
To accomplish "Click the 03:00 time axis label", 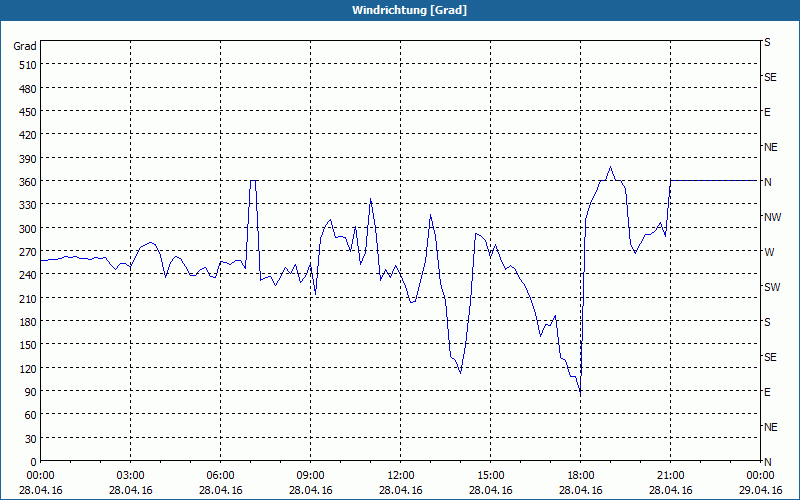I will 130,476.
